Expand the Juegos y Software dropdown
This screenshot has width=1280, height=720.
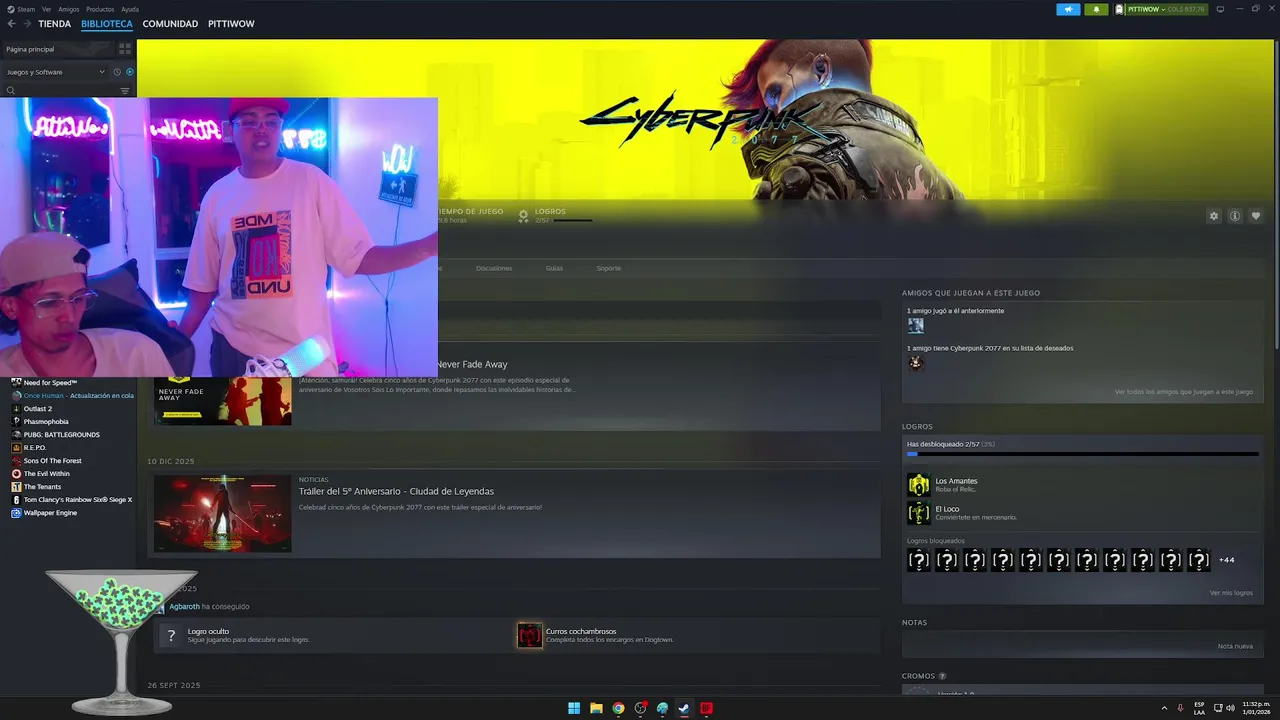pos(55,72)
